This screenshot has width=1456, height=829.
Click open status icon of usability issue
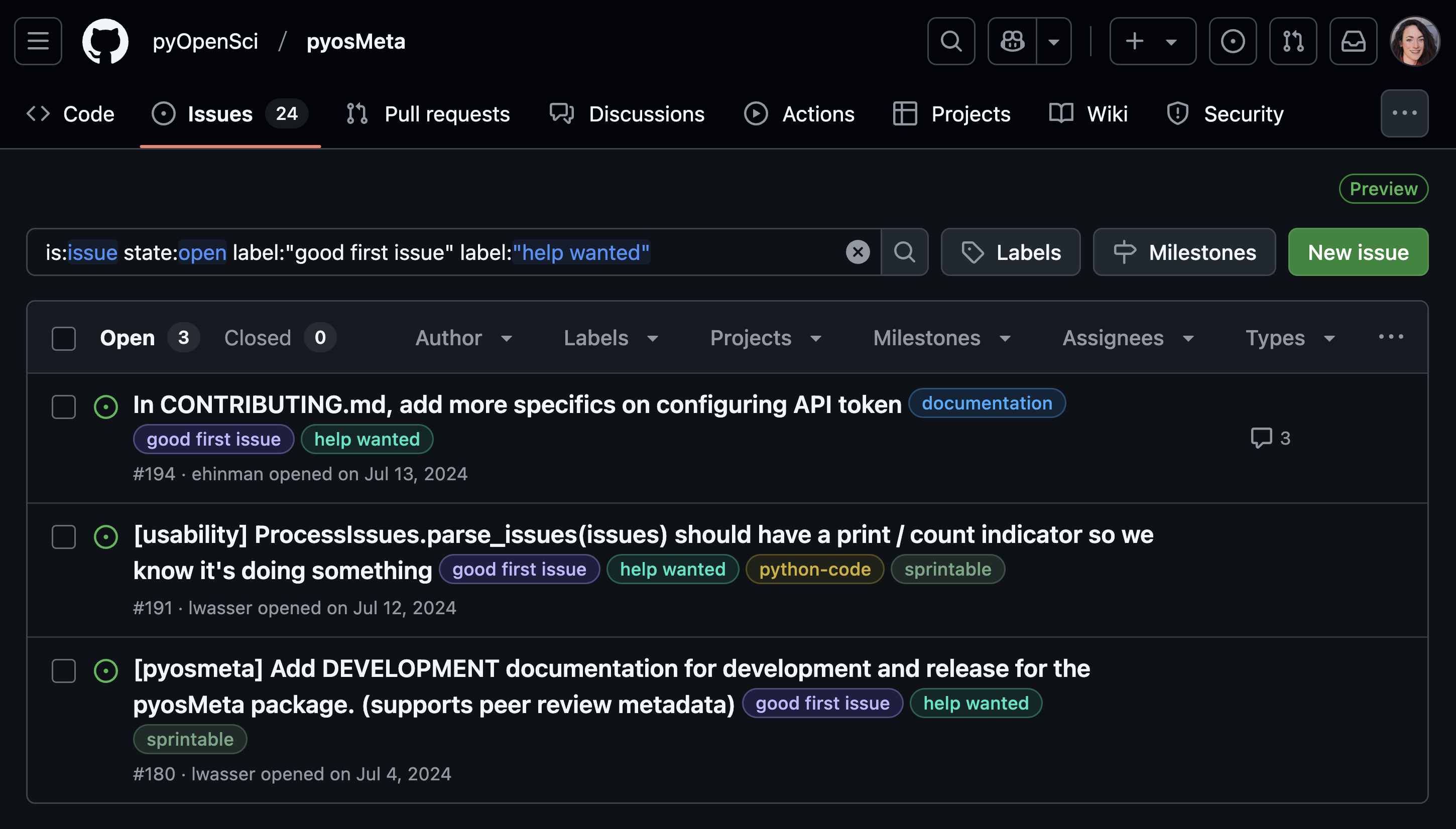(x=106, y=537)
